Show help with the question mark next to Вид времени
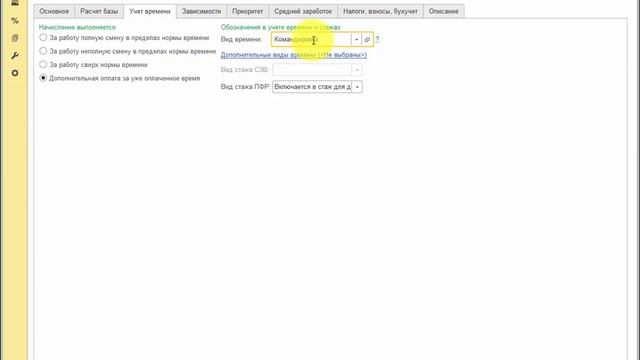This screenshot has width=640, height=360. 377,40
